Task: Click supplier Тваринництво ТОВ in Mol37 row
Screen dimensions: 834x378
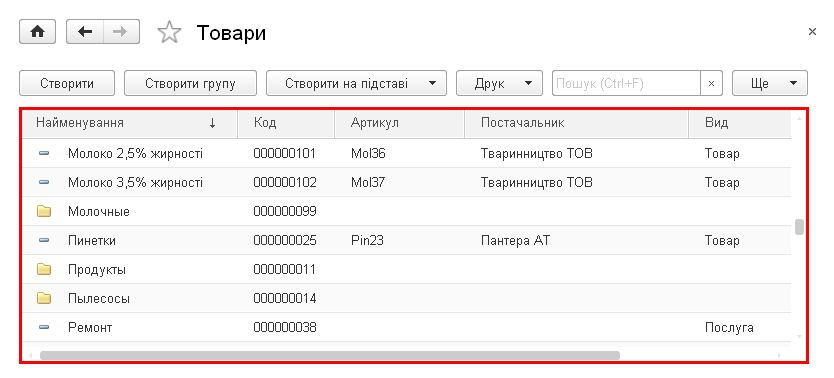Action: click(x=537, y=182)
